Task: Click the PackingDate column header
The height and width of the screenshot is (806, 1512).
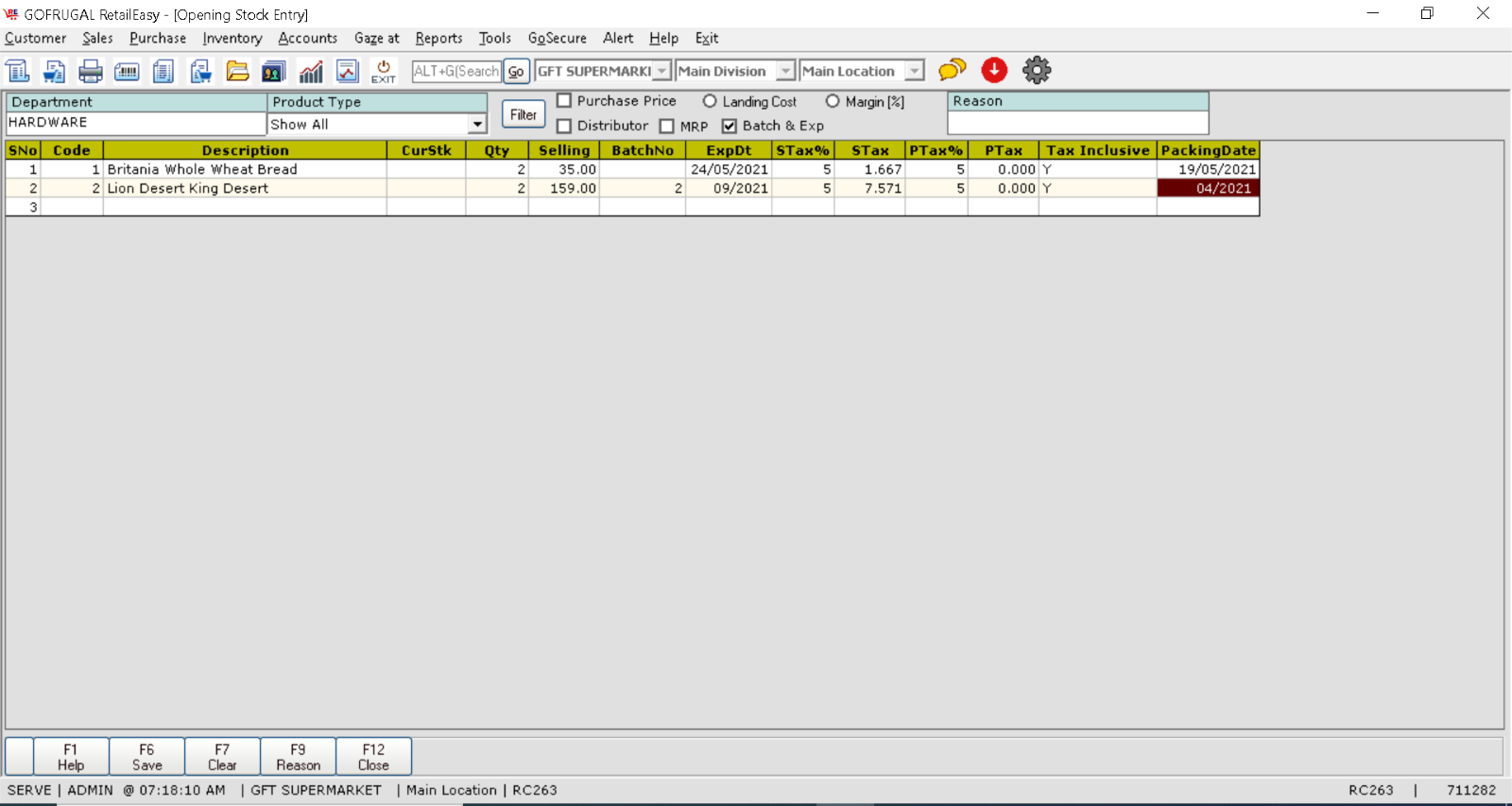Action: pos(1208,150)
